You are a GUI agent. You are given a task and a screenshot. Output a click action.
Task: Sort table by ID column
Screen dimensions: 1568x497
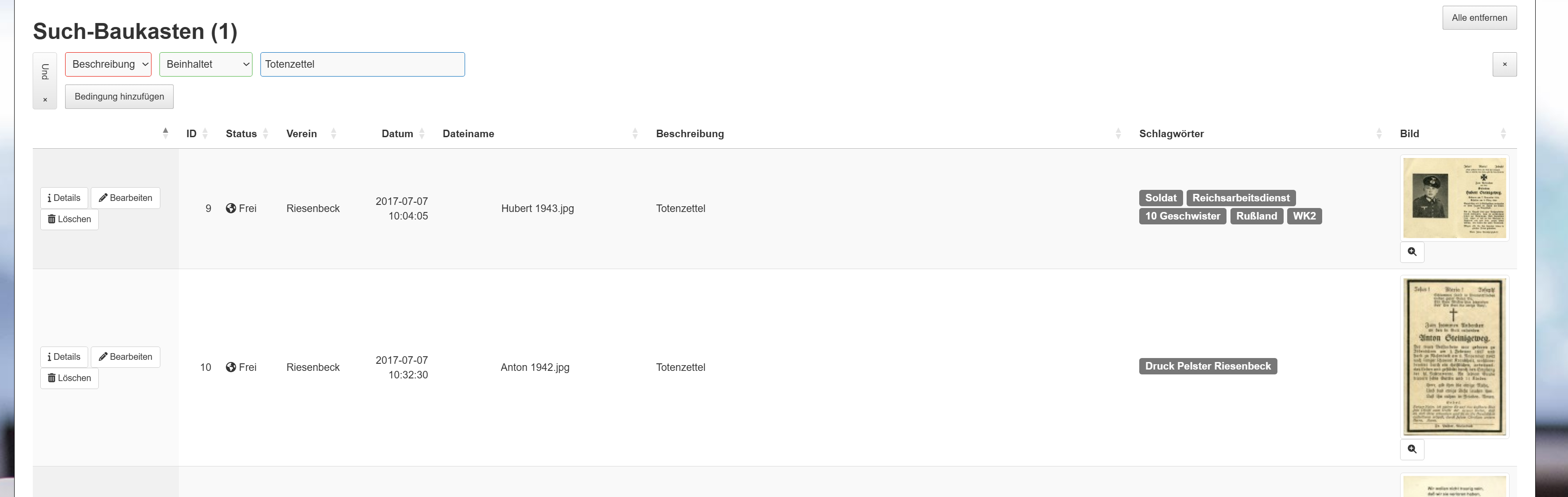(x=192, y=134)
